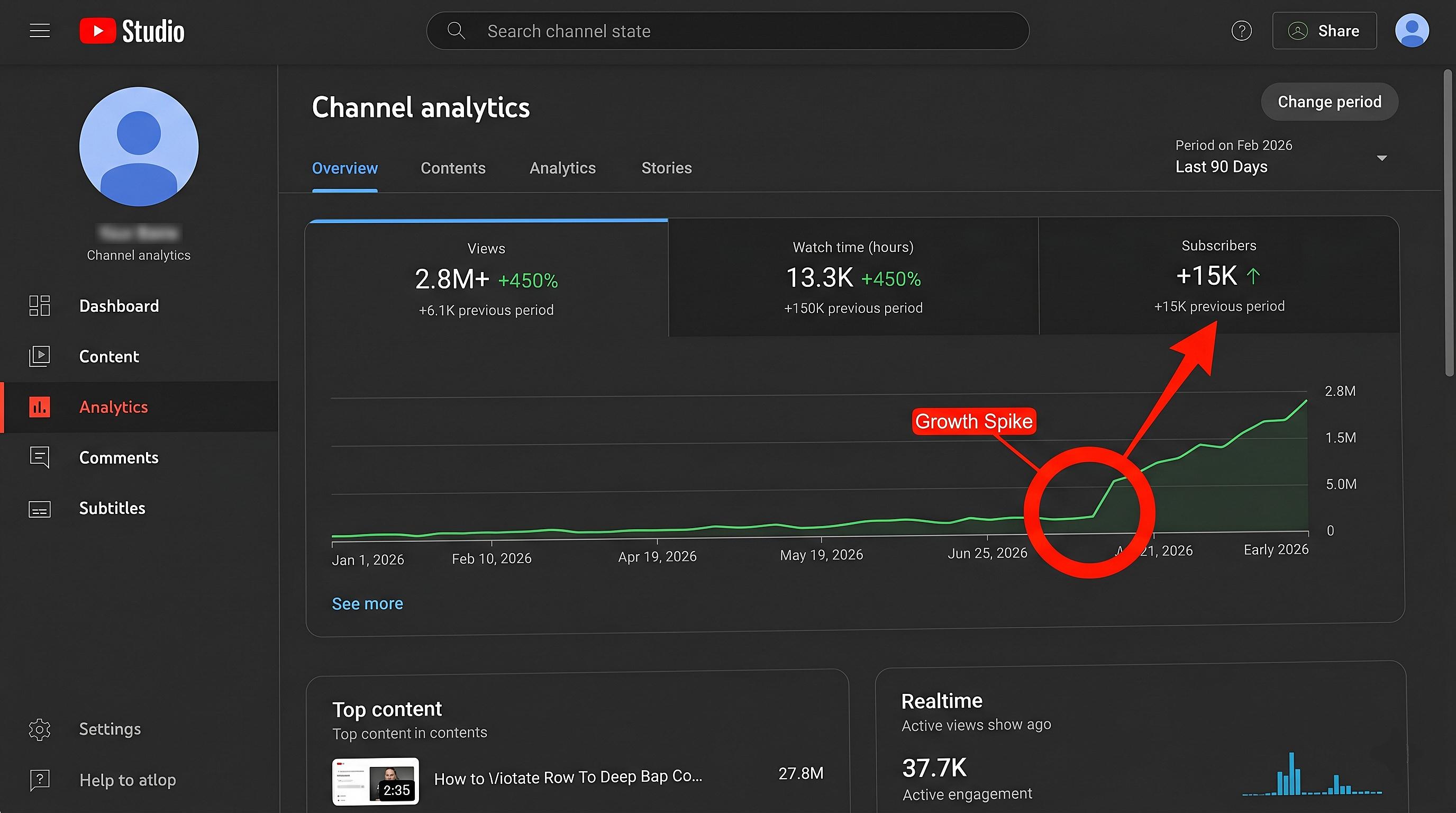Click the Help to atlop icon
This screenshot has height=813, width=1456.
point(39,780)
